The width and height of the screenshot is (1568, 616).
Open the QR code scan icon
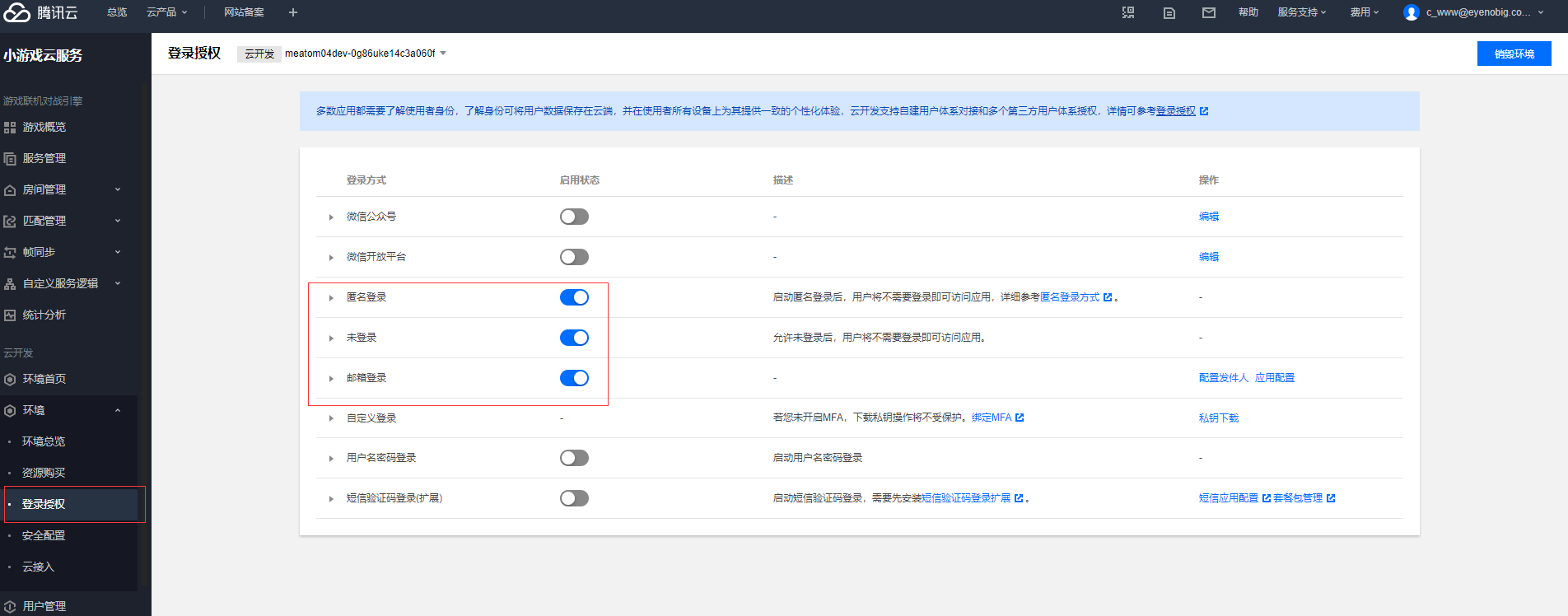click(1128, 12)
